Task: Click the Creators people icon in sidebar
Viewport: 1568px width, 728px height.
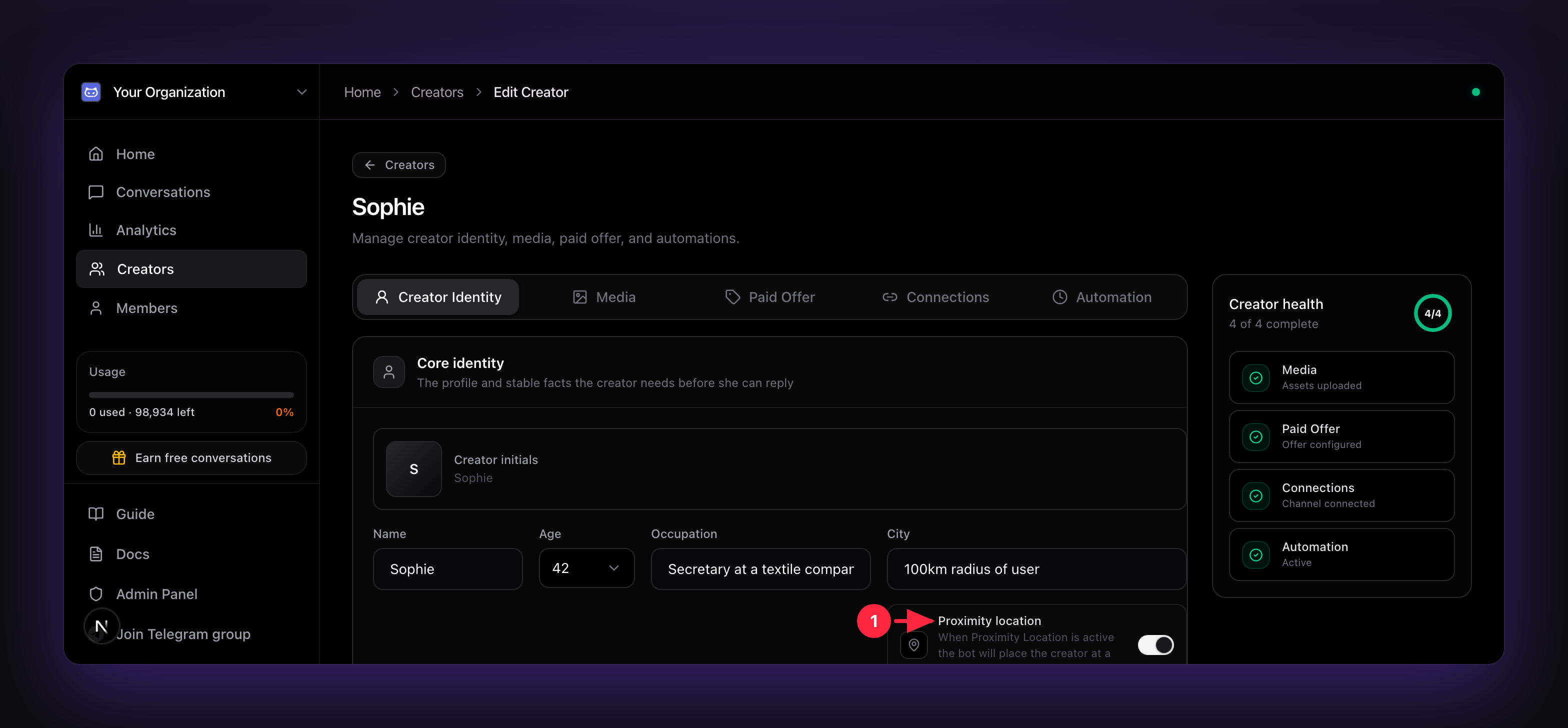Action: tap(97, 269)
